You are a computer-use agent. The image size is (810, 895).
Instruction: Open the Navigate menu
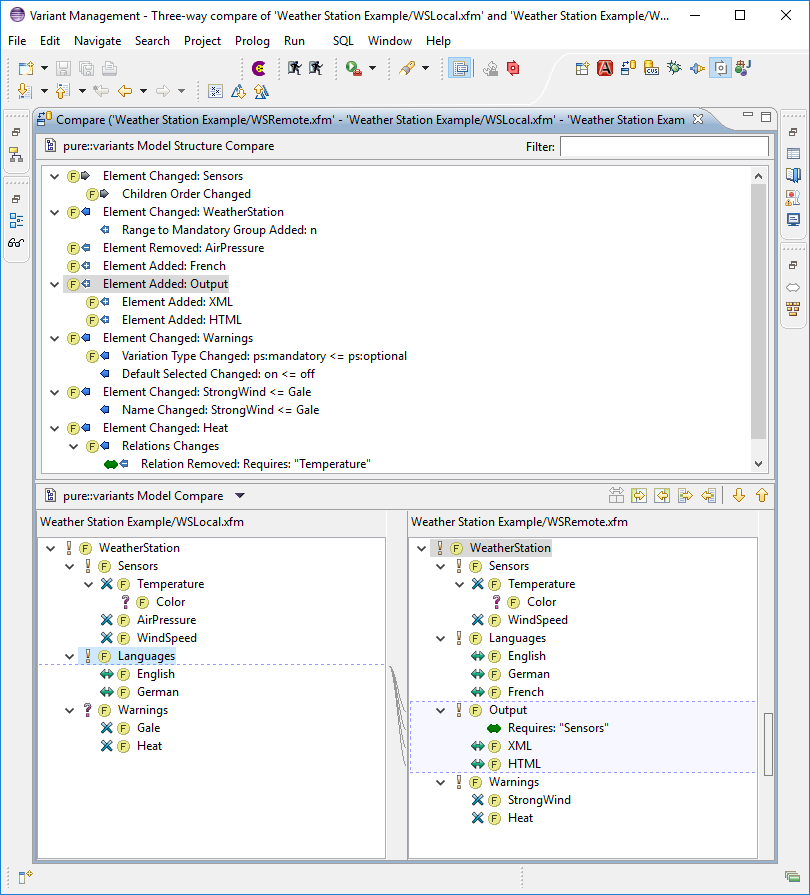pyautogui.click(x=98, y=41)
